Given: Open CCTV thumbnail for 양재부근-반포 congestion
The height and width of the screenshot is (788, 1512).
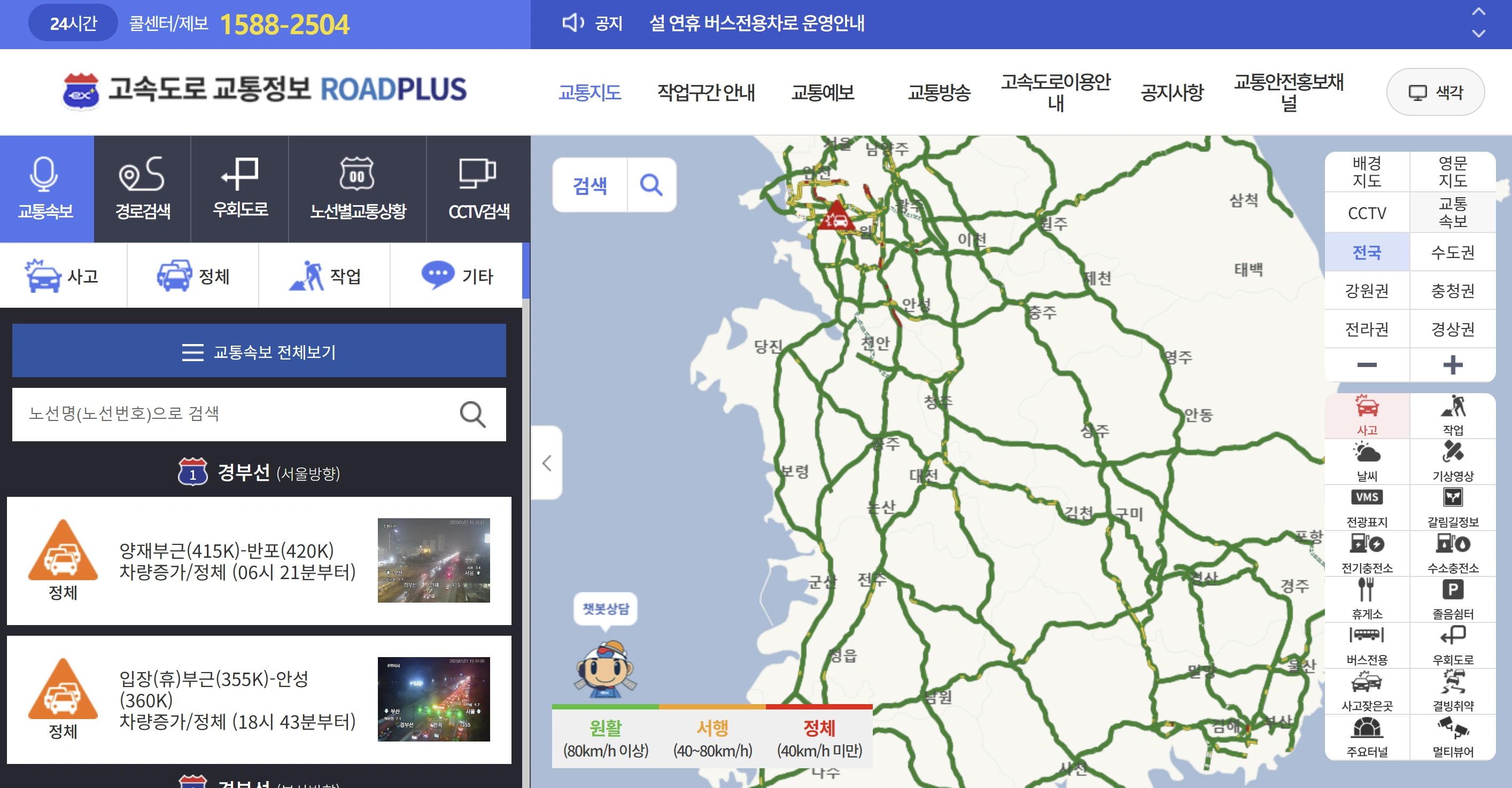Looking at the screenshot, I should coord(434,560).
